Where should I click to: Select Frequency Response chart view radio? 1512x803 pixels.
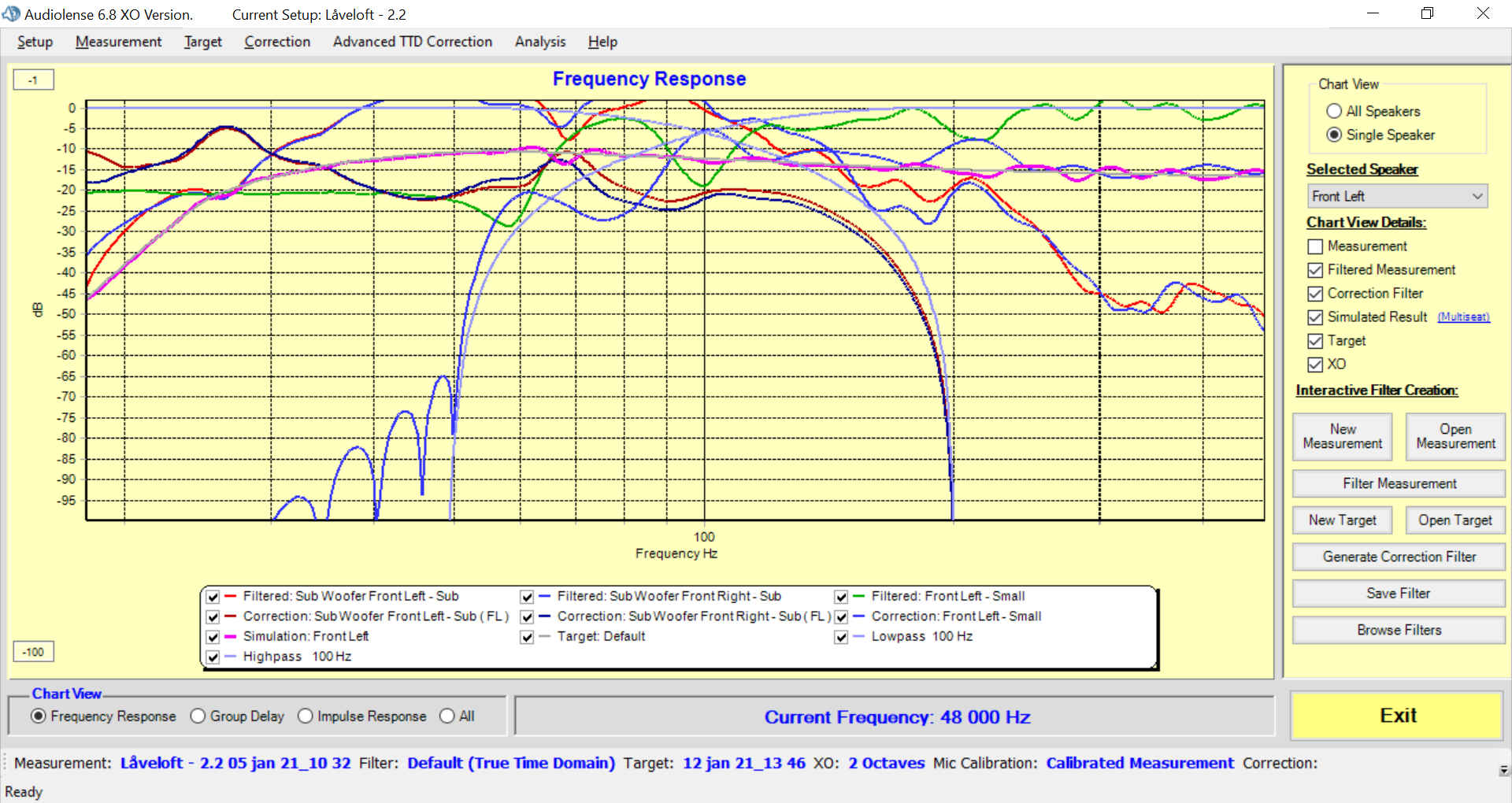39,716
